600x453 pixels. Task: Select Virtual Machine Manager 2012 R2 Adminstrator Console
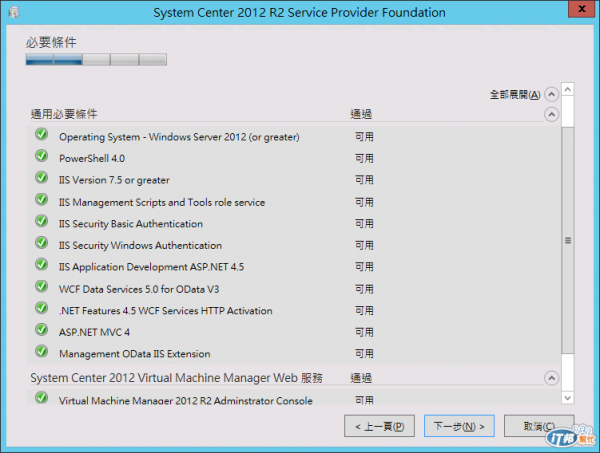coord(186,400)
